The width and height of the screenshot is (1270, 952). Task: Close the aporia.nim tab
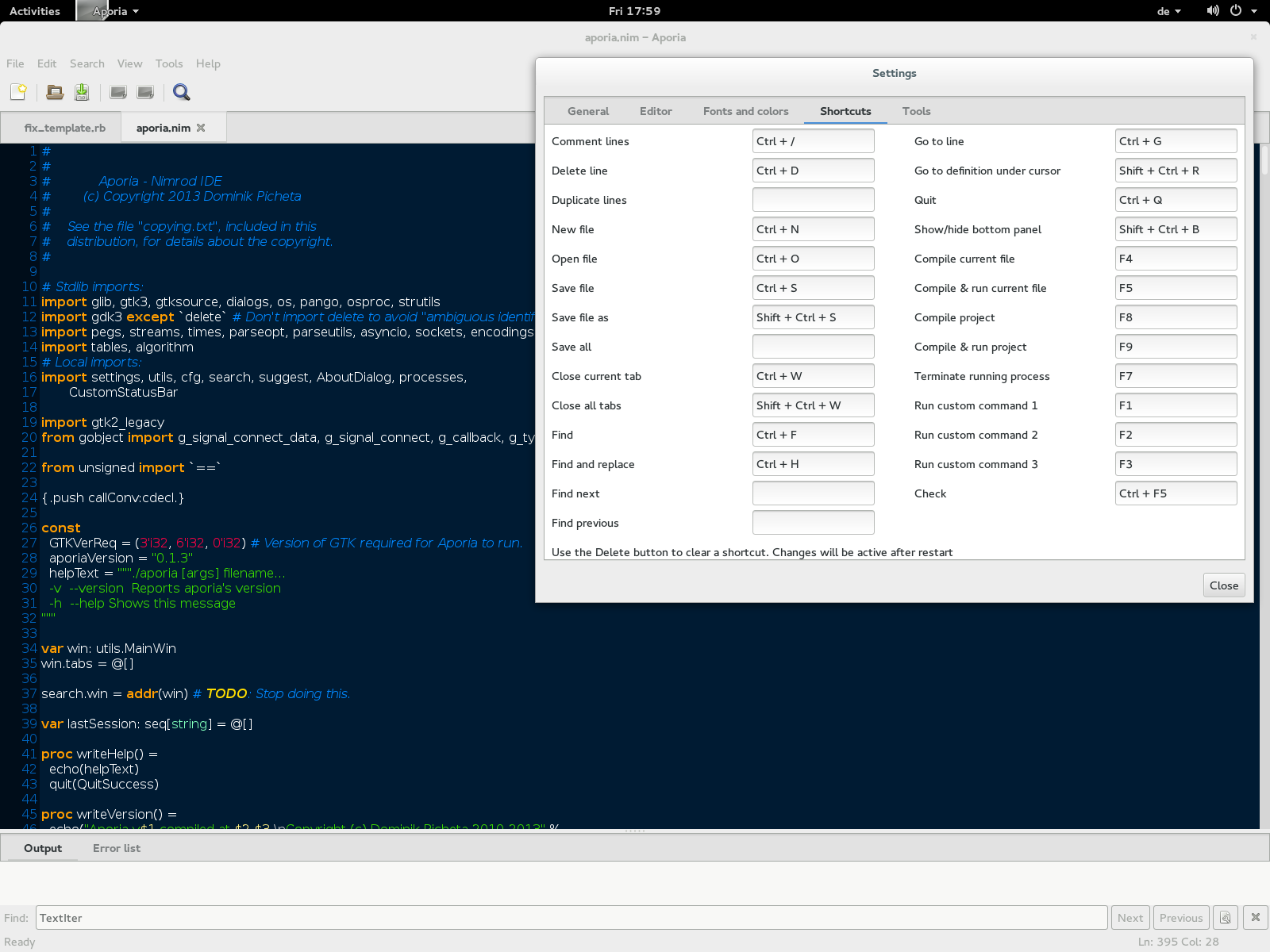pyautogui.click(x=201, y=128)
